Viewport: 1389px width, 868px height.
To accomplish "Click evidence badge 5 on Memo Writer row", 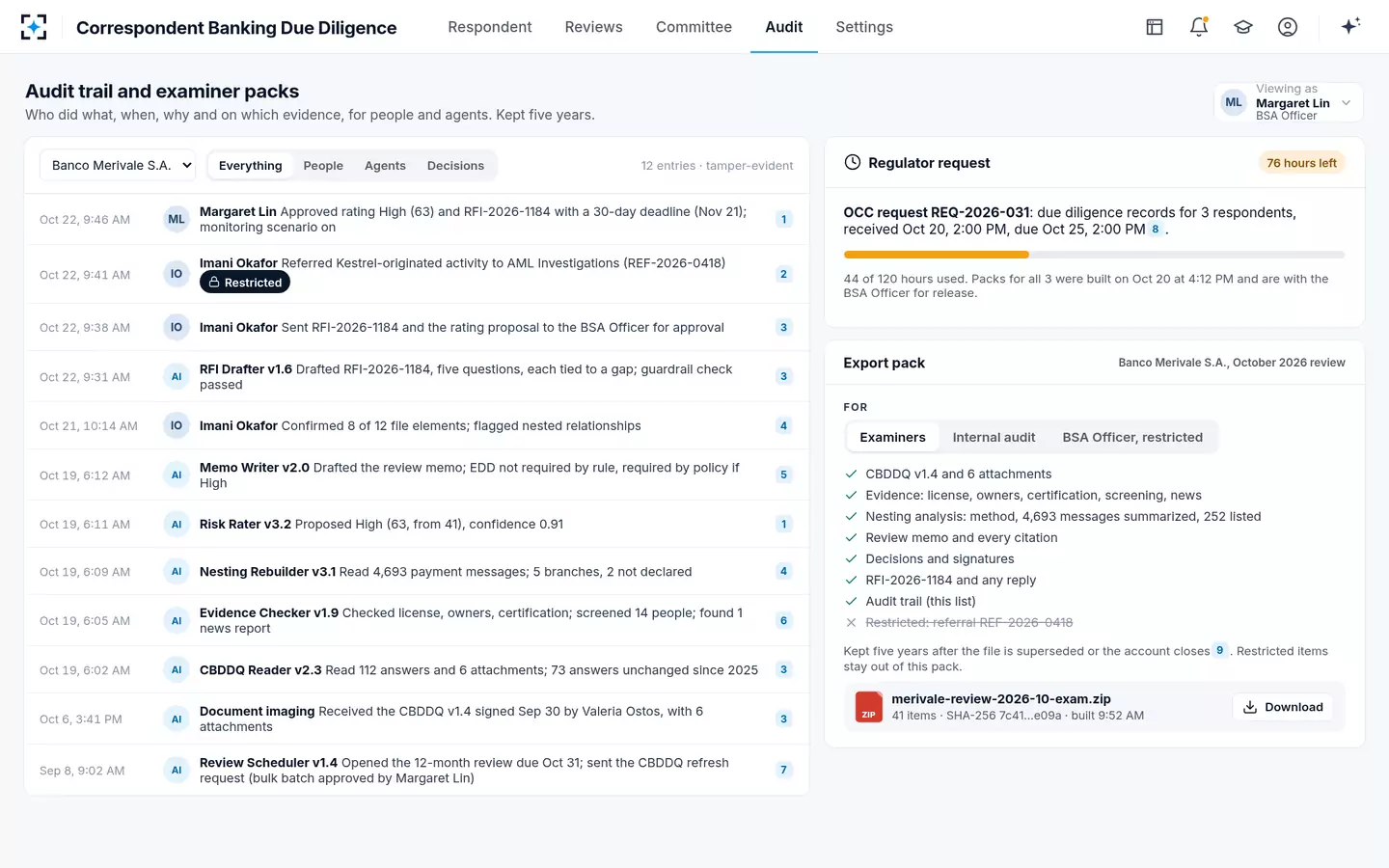I will pyautogui.click(x=784, y=475).
